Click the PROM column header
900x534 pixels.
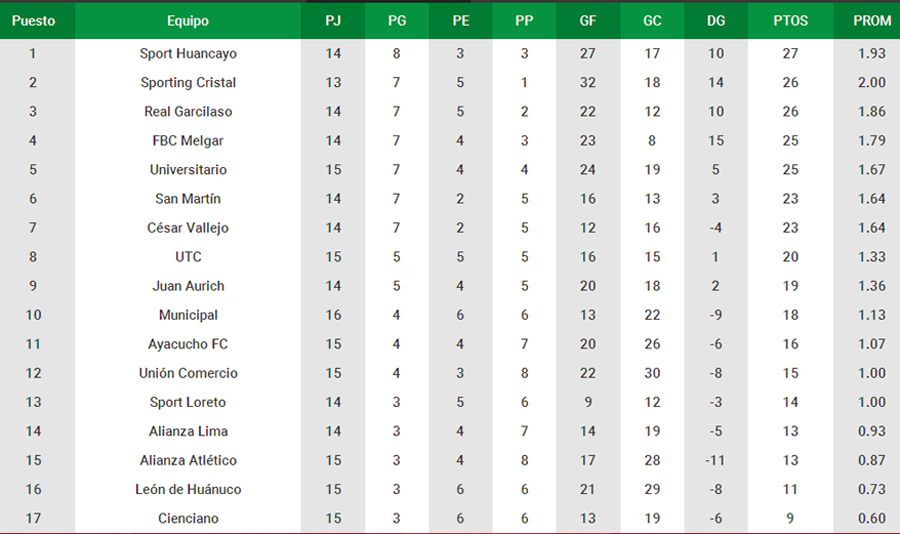pos(872,21)
